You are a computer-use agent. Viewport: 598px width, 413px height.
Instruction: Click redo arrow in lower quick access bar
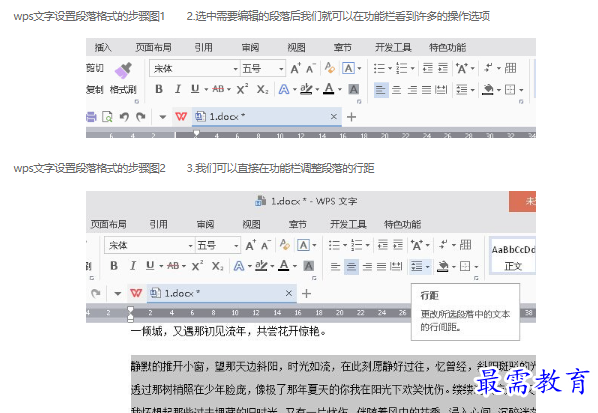(x=96, y=293)
